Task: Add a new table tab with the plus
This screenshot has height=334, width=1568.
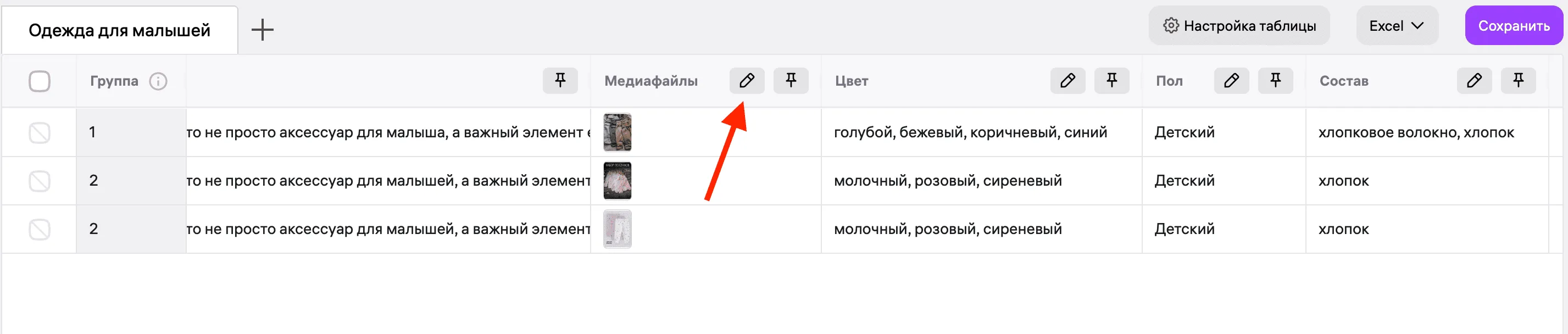Action: click(263, 29)
